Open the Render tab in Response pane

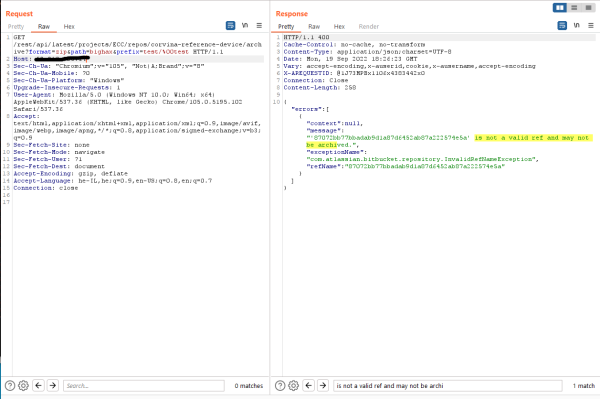368,26
